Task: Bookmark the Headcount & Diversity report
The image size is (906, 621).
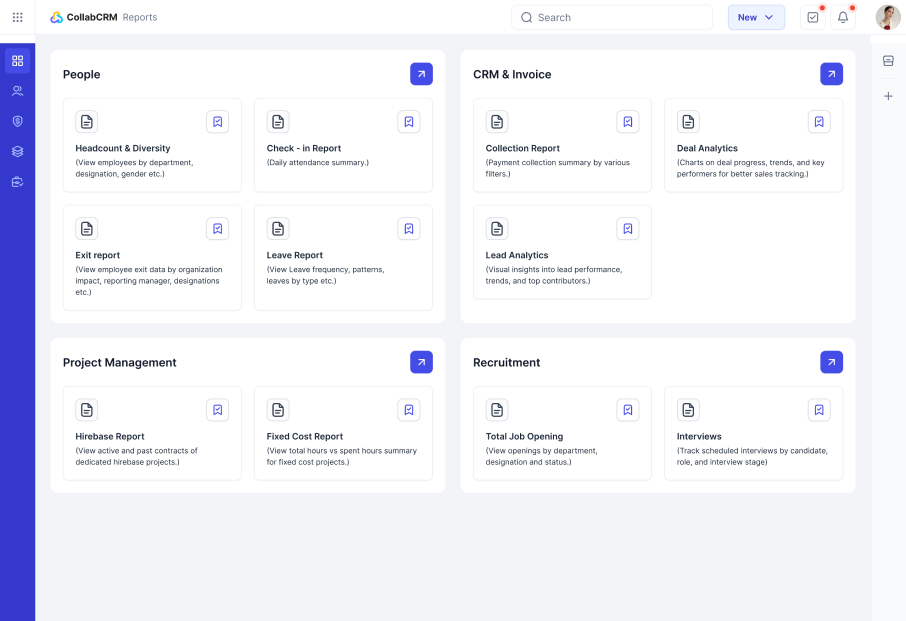Action: (218, 122)
